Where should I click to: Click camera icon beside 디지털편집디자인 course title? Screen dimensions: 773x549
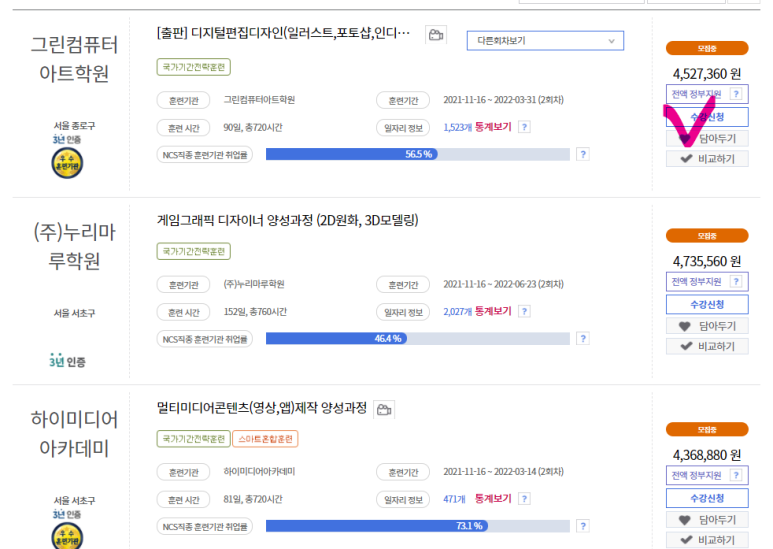436,34
